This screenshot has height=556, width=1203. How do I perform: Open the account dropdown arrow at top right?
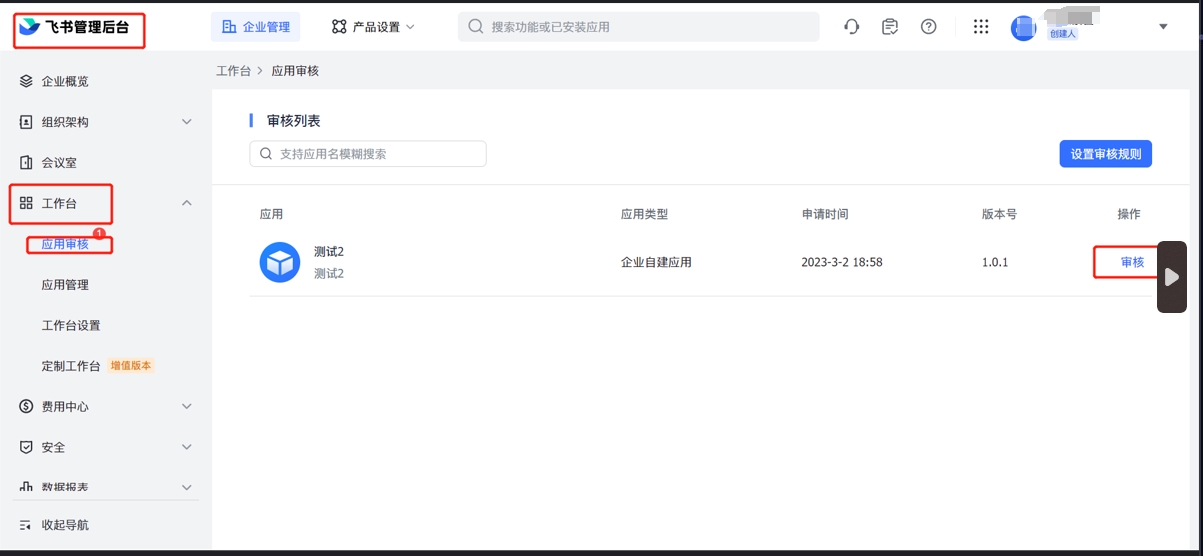(x=1163, y=27)
